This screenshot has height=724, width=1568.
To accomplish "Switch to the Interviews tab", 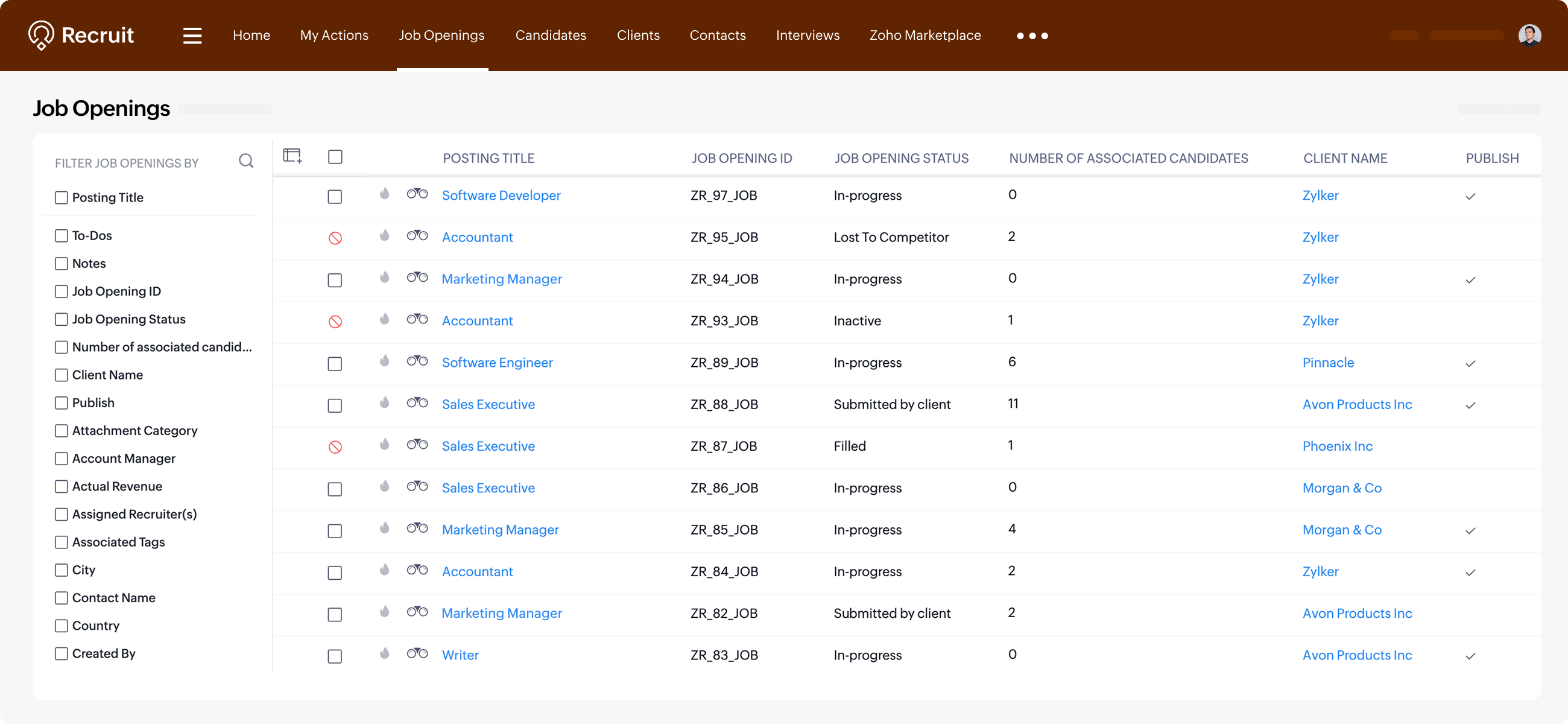I will point(807,36).
